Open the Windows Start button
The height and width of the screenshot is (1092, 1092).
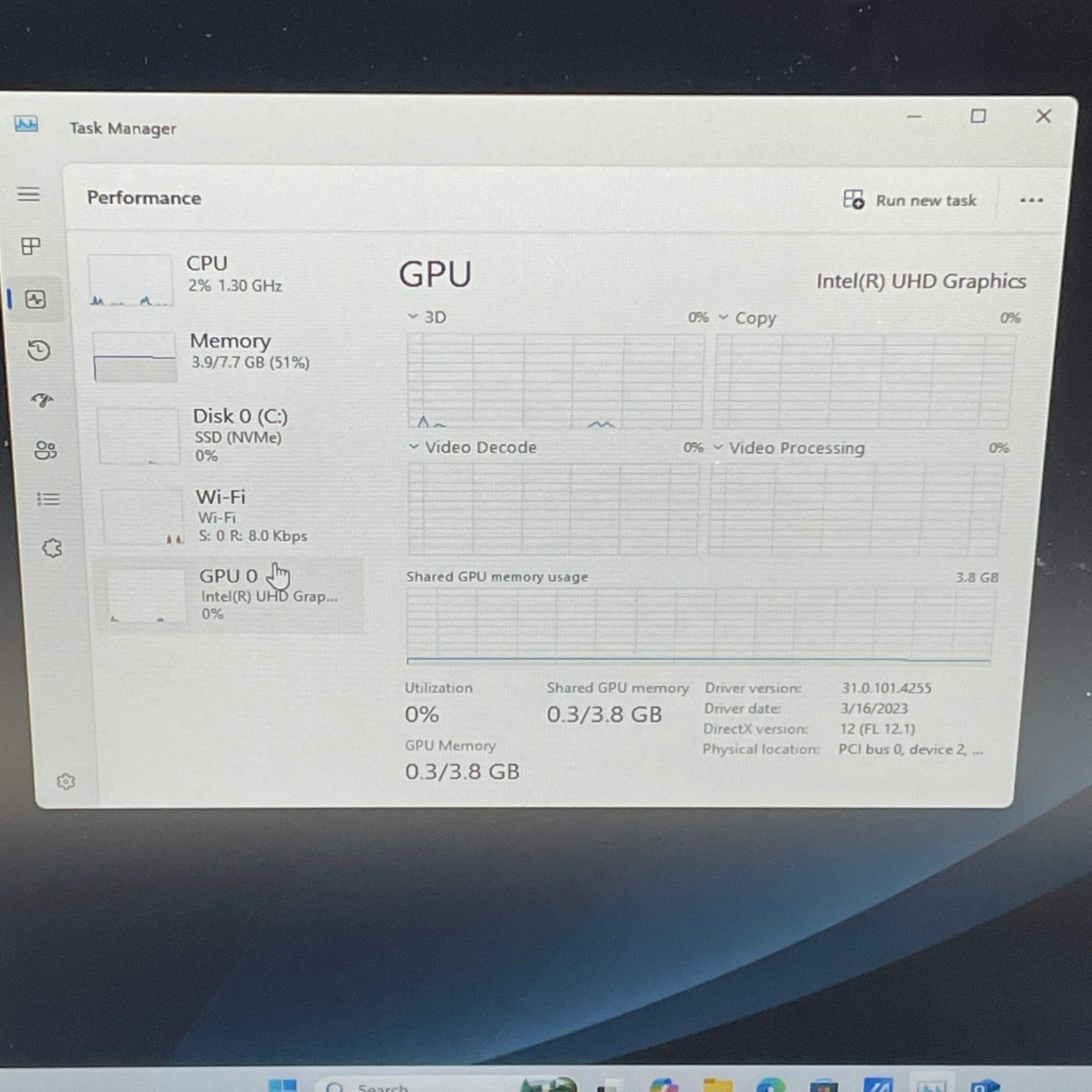283,1085
